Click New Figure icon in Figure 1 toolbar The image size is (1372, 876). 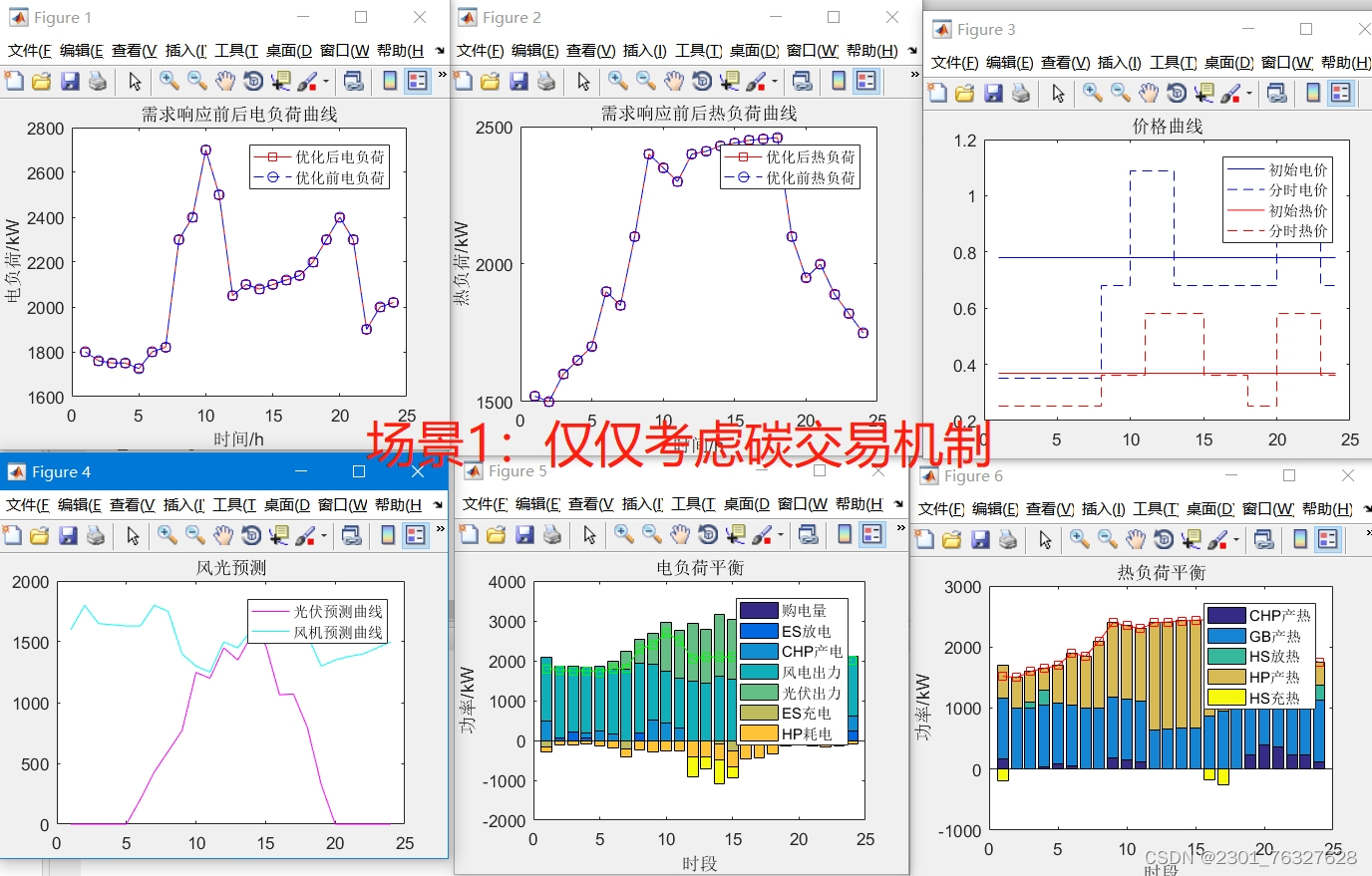pyautogui.click(x=14, y=81)
